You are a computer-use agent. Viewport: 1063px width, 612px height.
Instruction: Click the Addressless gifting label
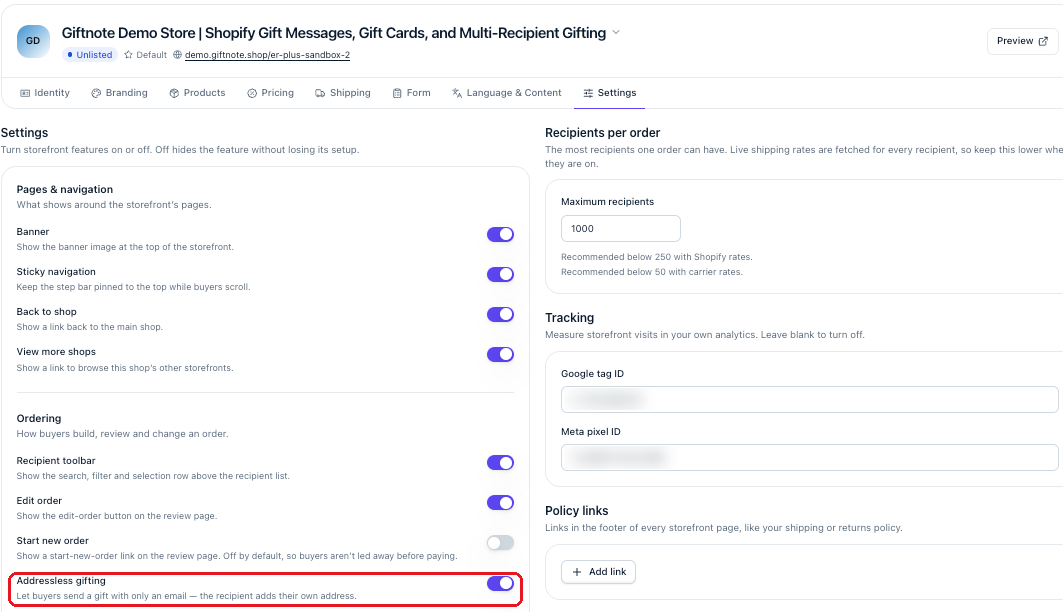(61, 581)
